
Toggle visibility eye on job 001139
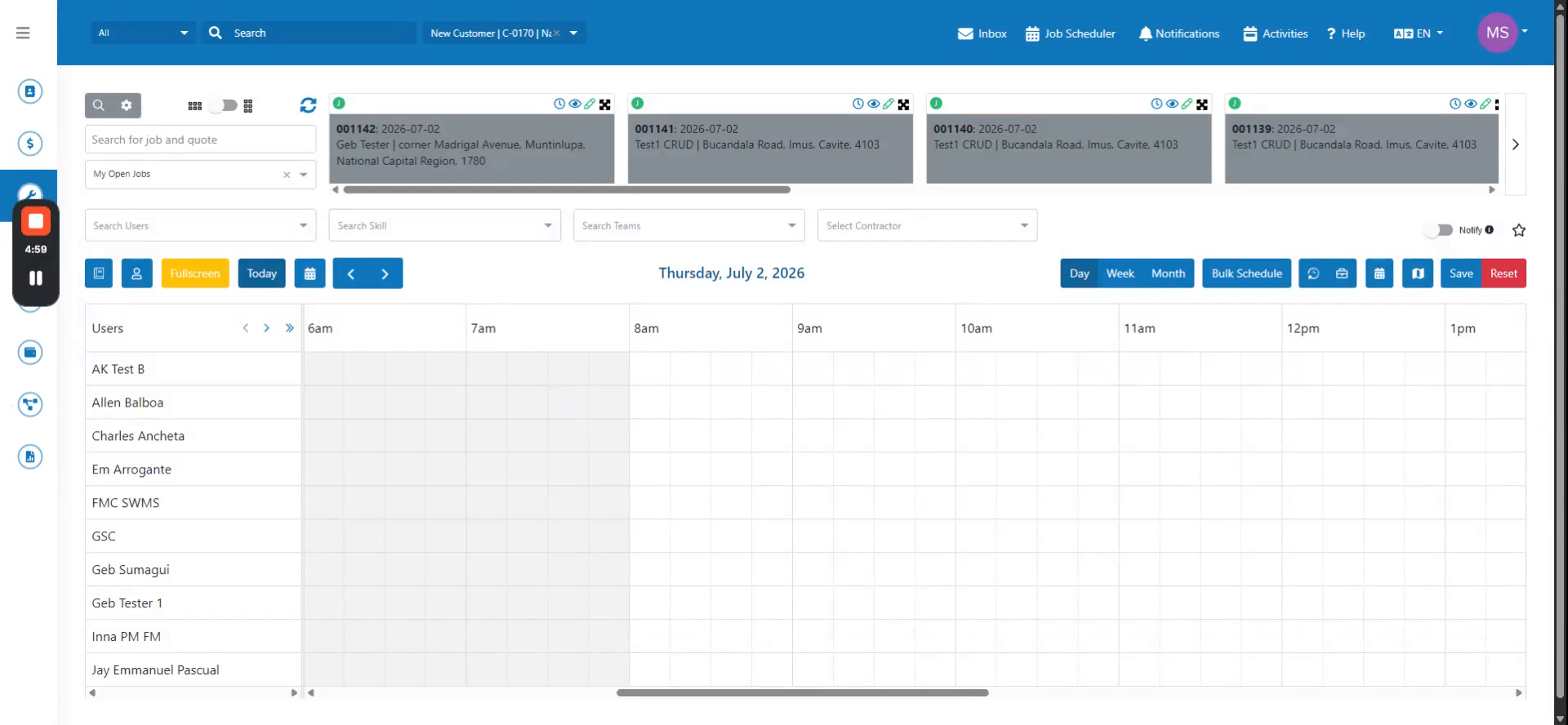1471,104
